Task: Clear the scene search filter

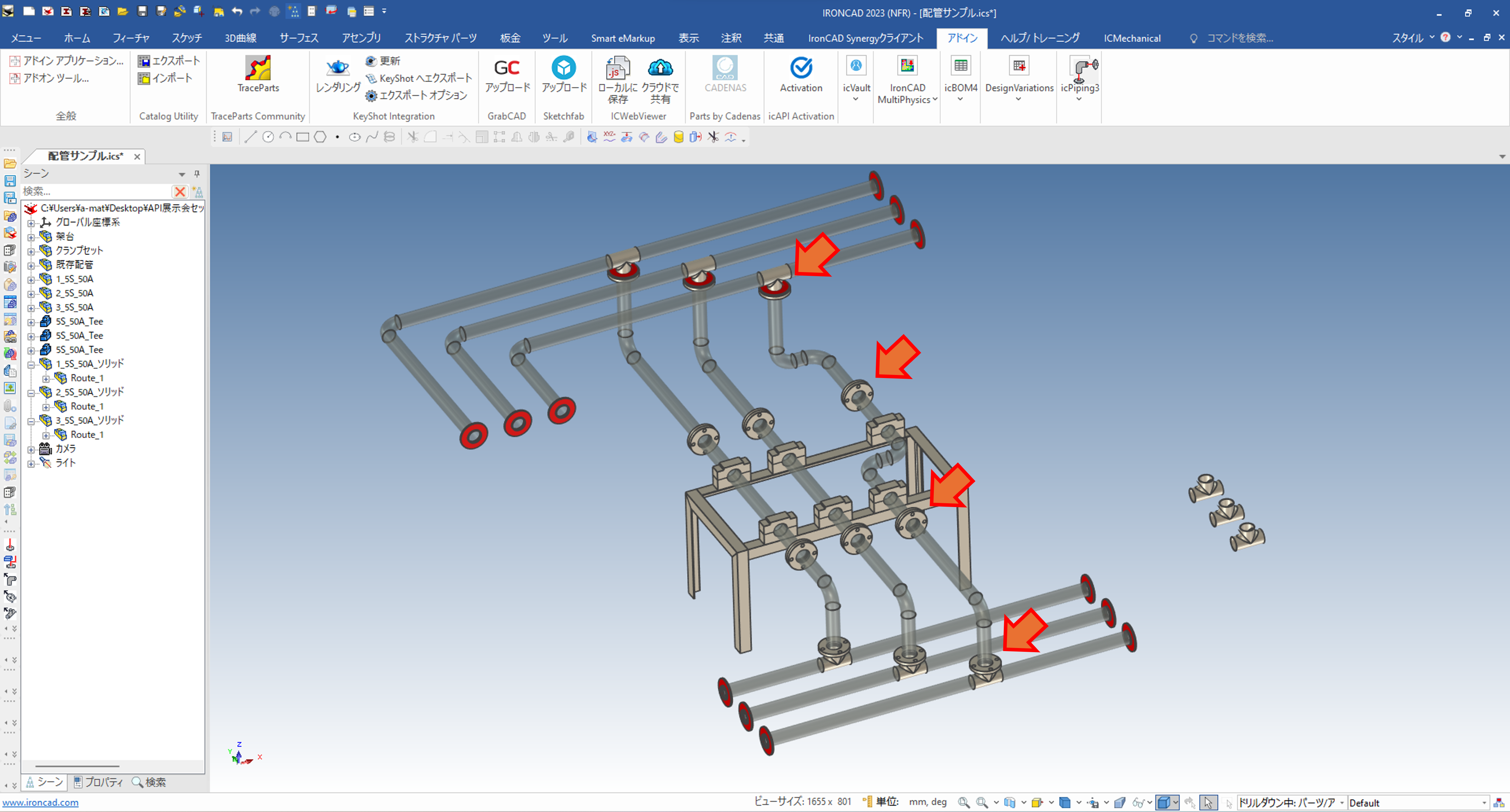Action: tap(179, 191)
